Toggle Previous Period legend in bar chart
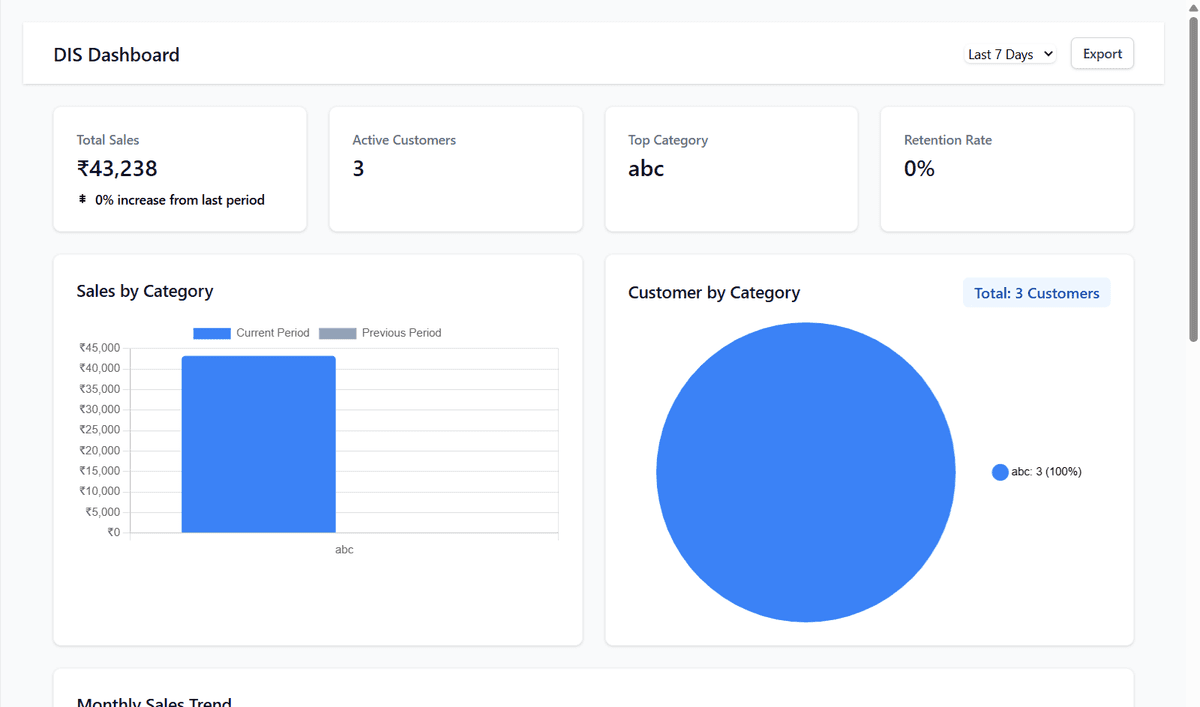Screen dimensions: 1200x707 pos(380,333)
